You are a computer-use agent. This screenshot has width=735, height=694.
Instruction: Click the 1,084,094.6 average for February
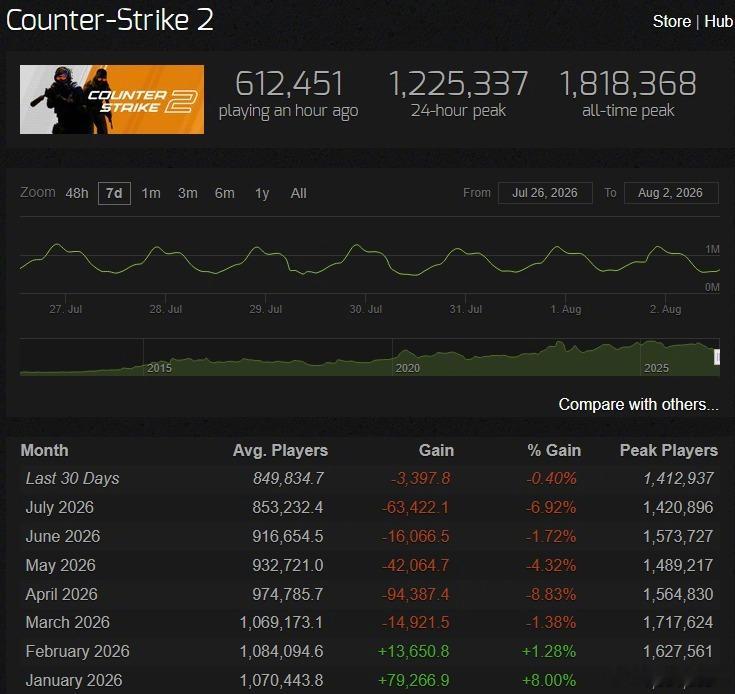pos(281,651)
